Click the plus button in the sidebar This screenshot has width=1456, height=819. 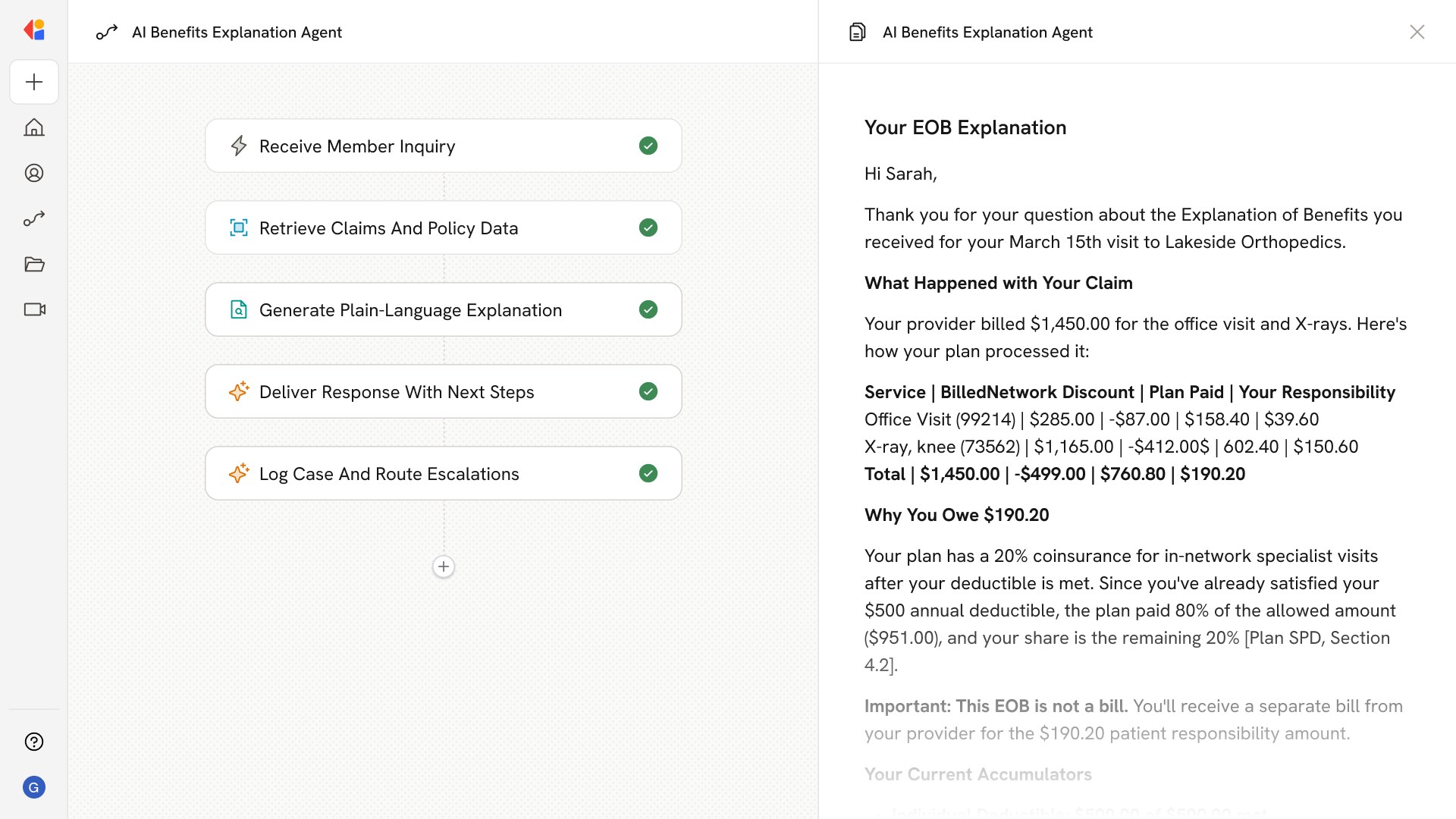point(34,82)
